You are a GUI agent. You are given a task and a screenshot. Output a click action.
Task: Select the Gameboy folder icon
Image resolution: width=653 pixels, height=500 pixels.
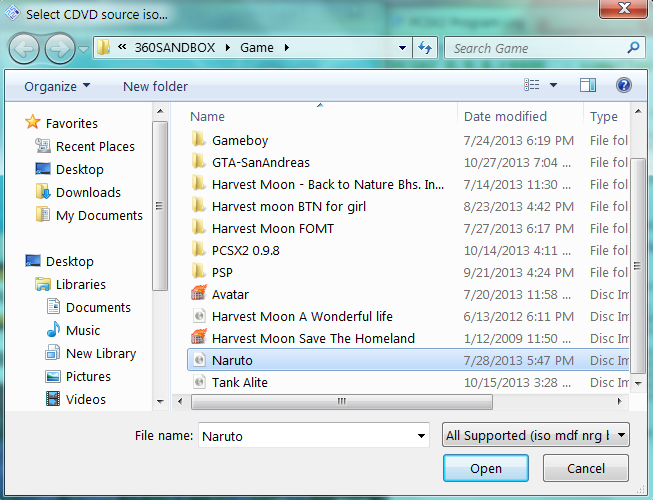click(x=199, y=139)
